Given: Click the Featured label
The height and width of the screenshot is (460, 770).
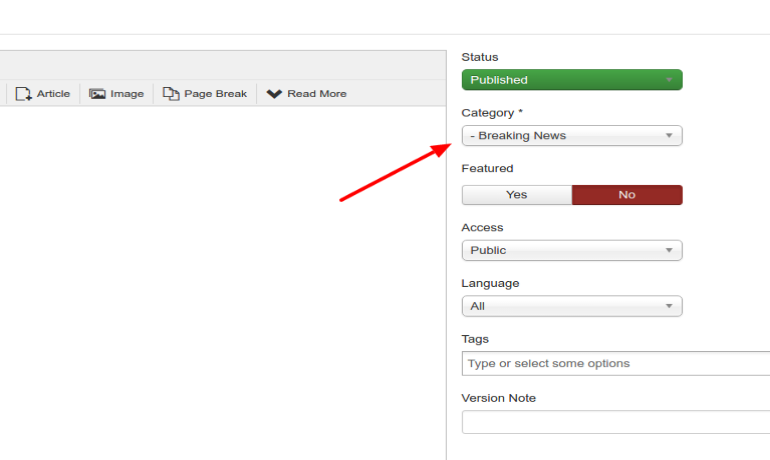Looking at the screenshot, I should (x=487, y=168).
